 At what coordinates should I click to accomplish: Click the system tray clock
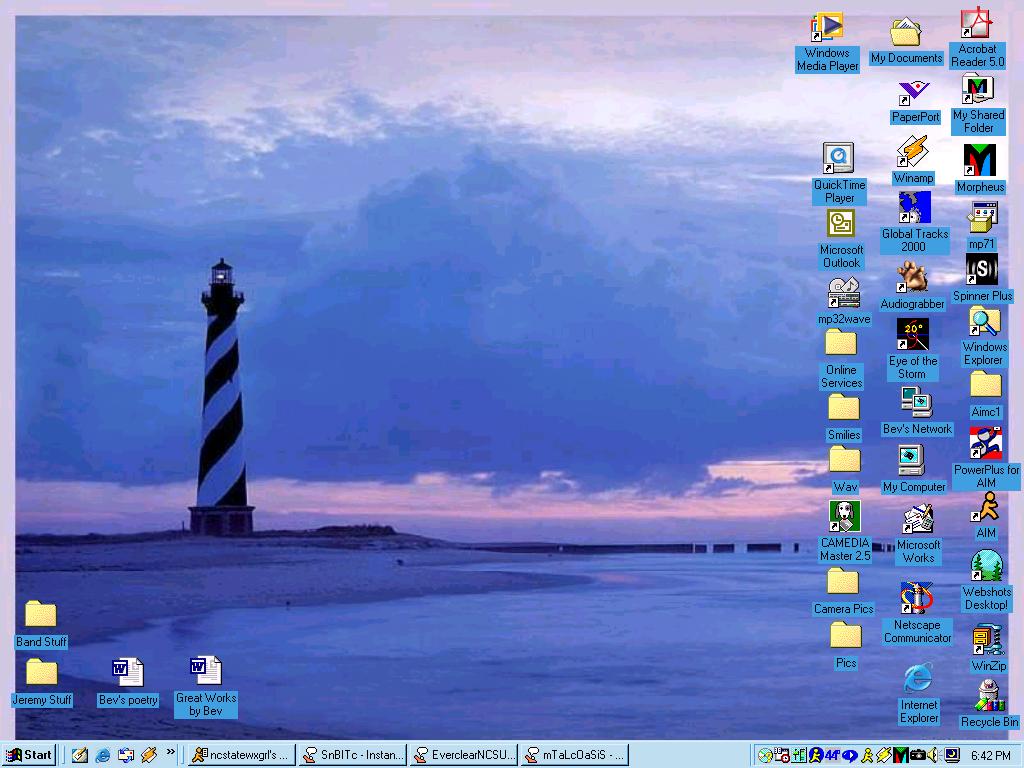[990, 755]
